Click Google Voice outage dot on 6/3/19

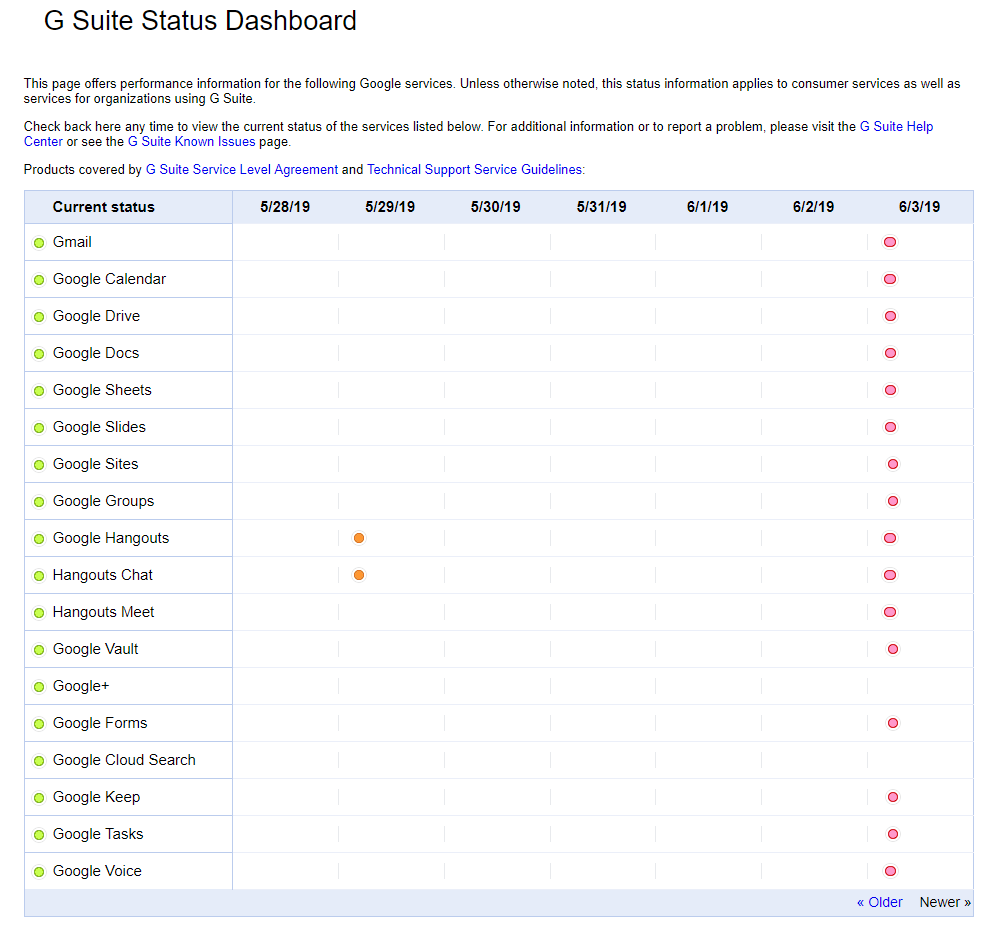tap(890, 871)
